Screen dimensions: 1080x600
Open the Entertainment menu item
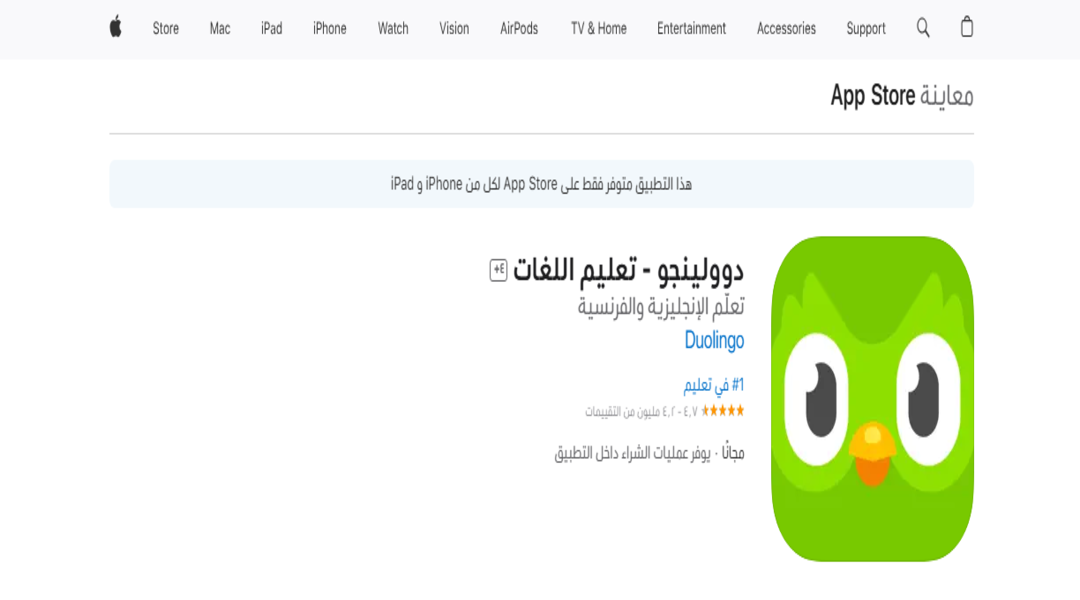(691, 28)
